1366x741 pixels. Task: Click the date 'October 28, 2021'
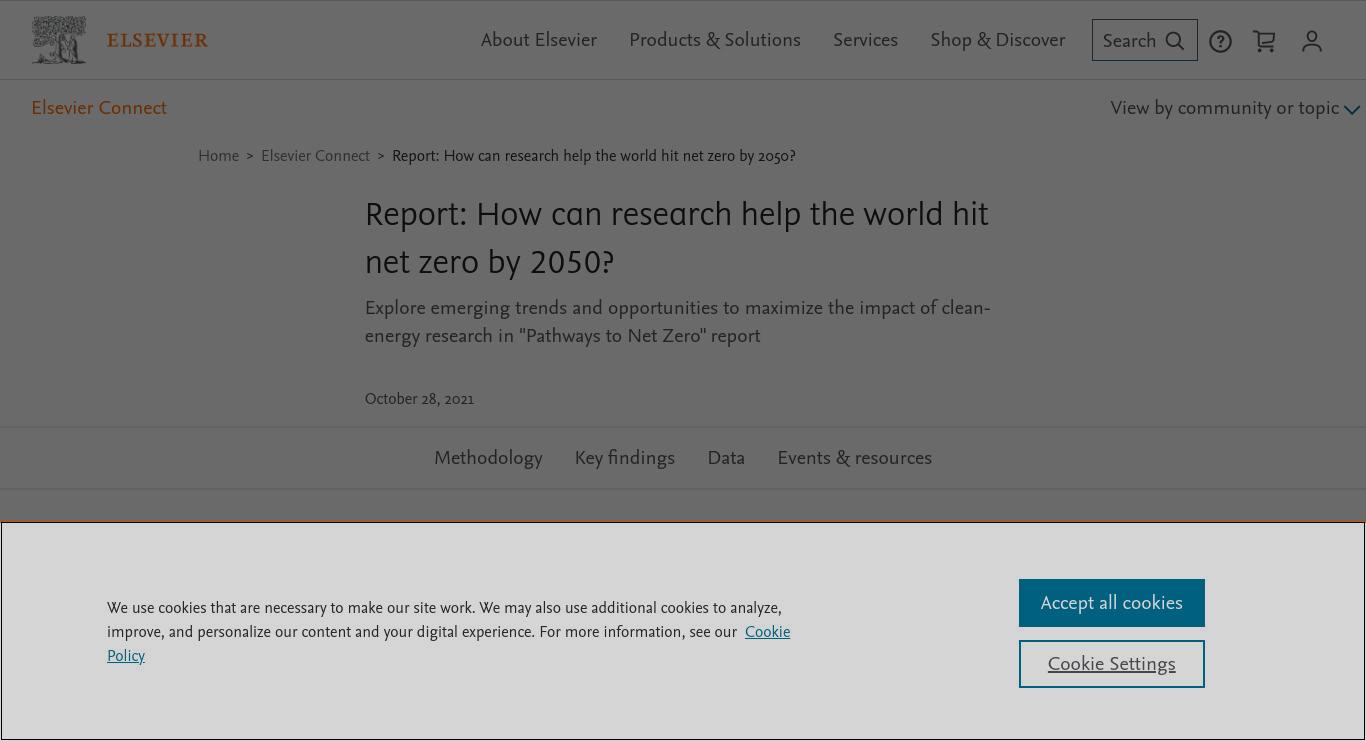(420, 399)
